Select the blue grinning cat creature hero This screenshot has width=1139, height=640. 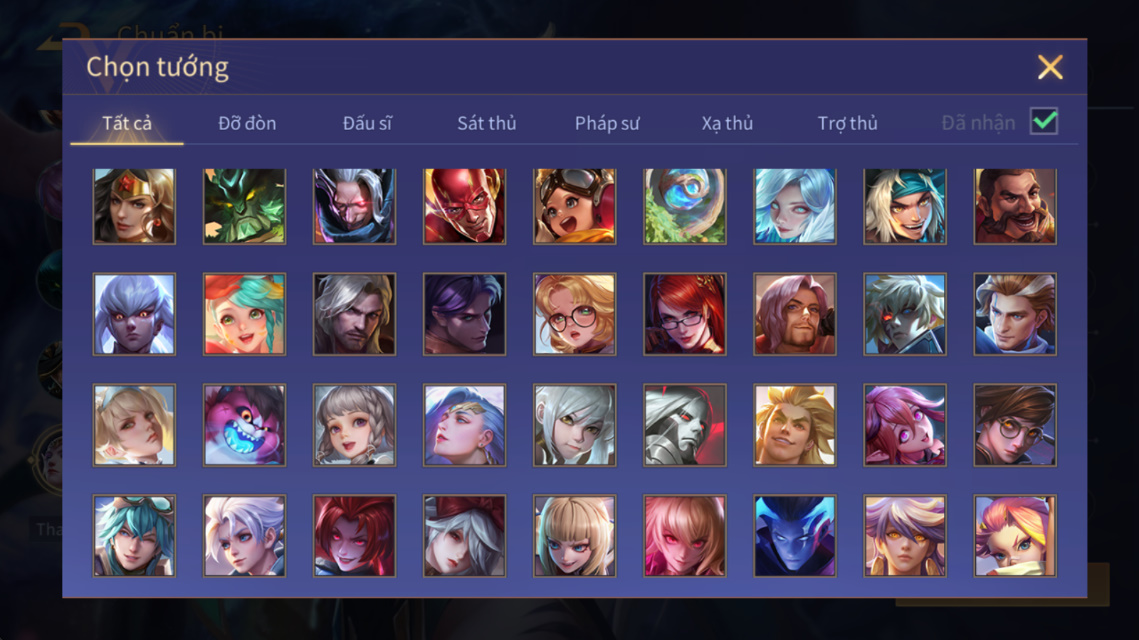pyautogui.click(x=244, y=425)
